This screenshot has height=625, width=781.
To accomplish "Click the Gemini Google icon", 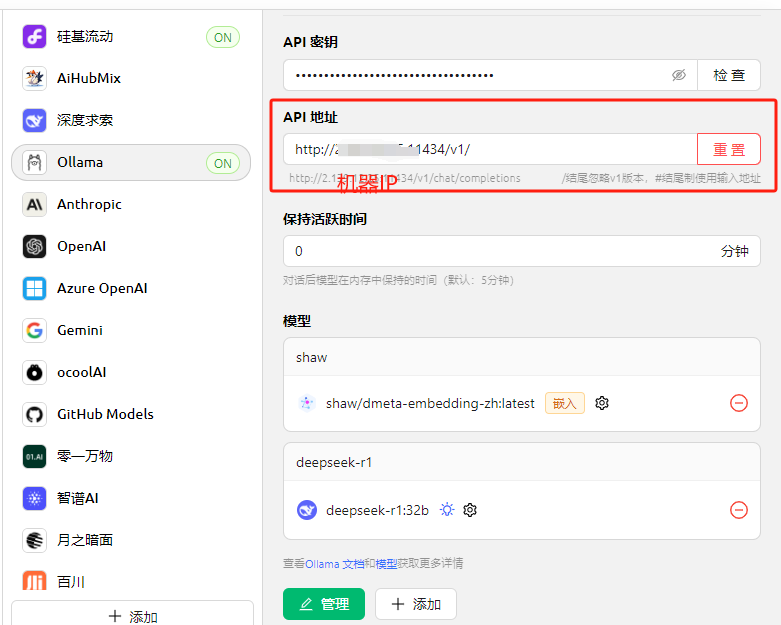I will coord(34,330).
